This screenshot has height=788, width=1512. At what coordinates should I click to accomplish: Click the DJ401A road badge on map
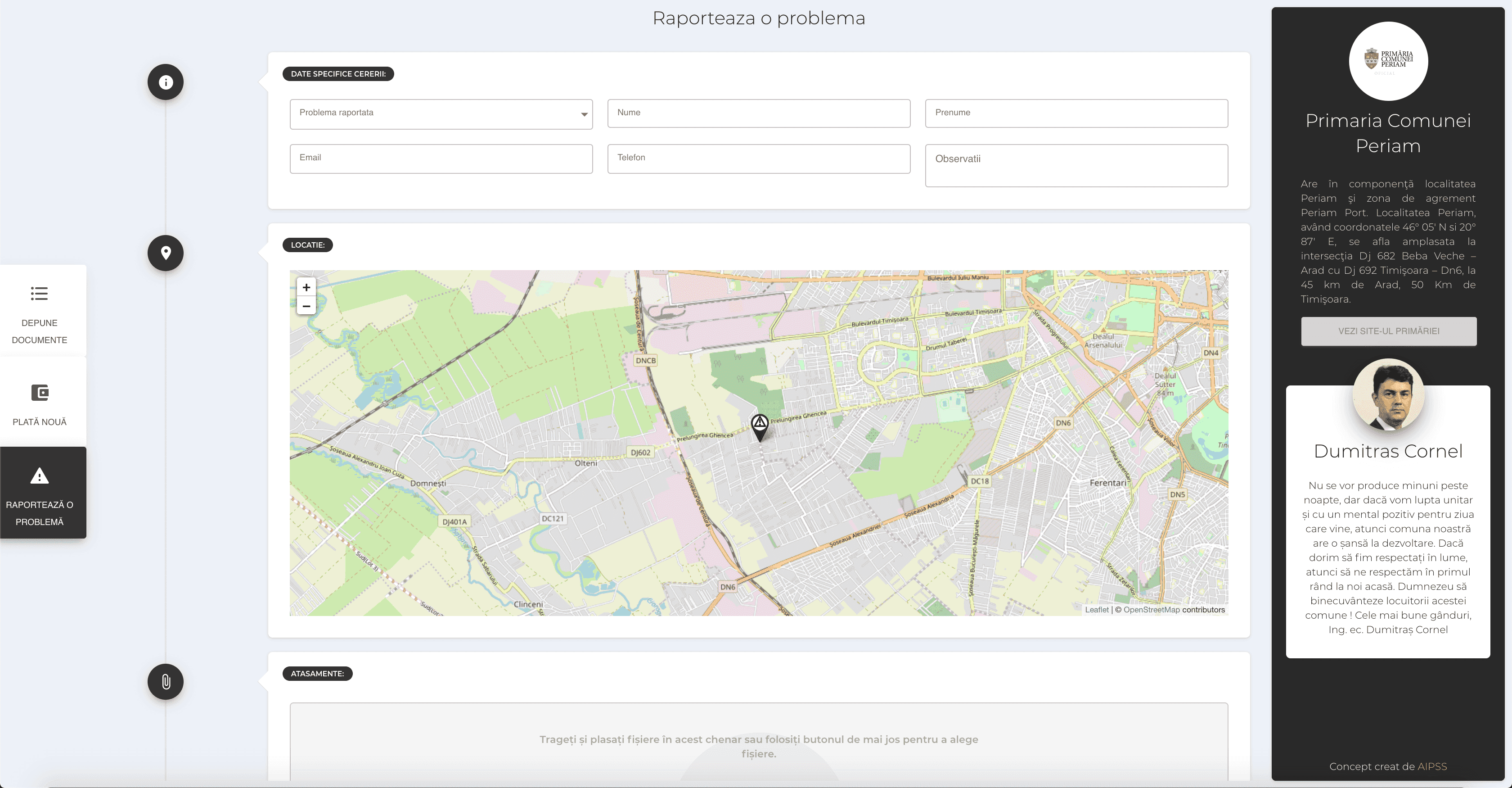click(454, 521)
